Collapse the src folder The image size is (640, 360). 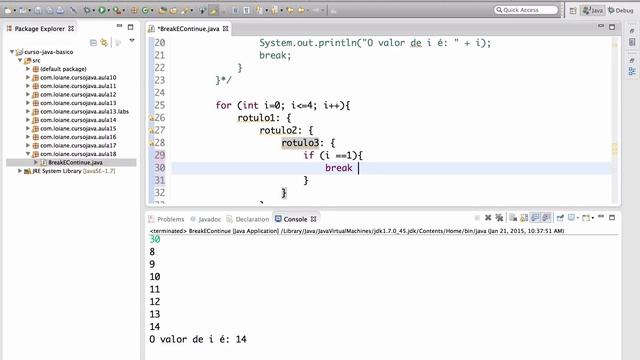[20, 60]
